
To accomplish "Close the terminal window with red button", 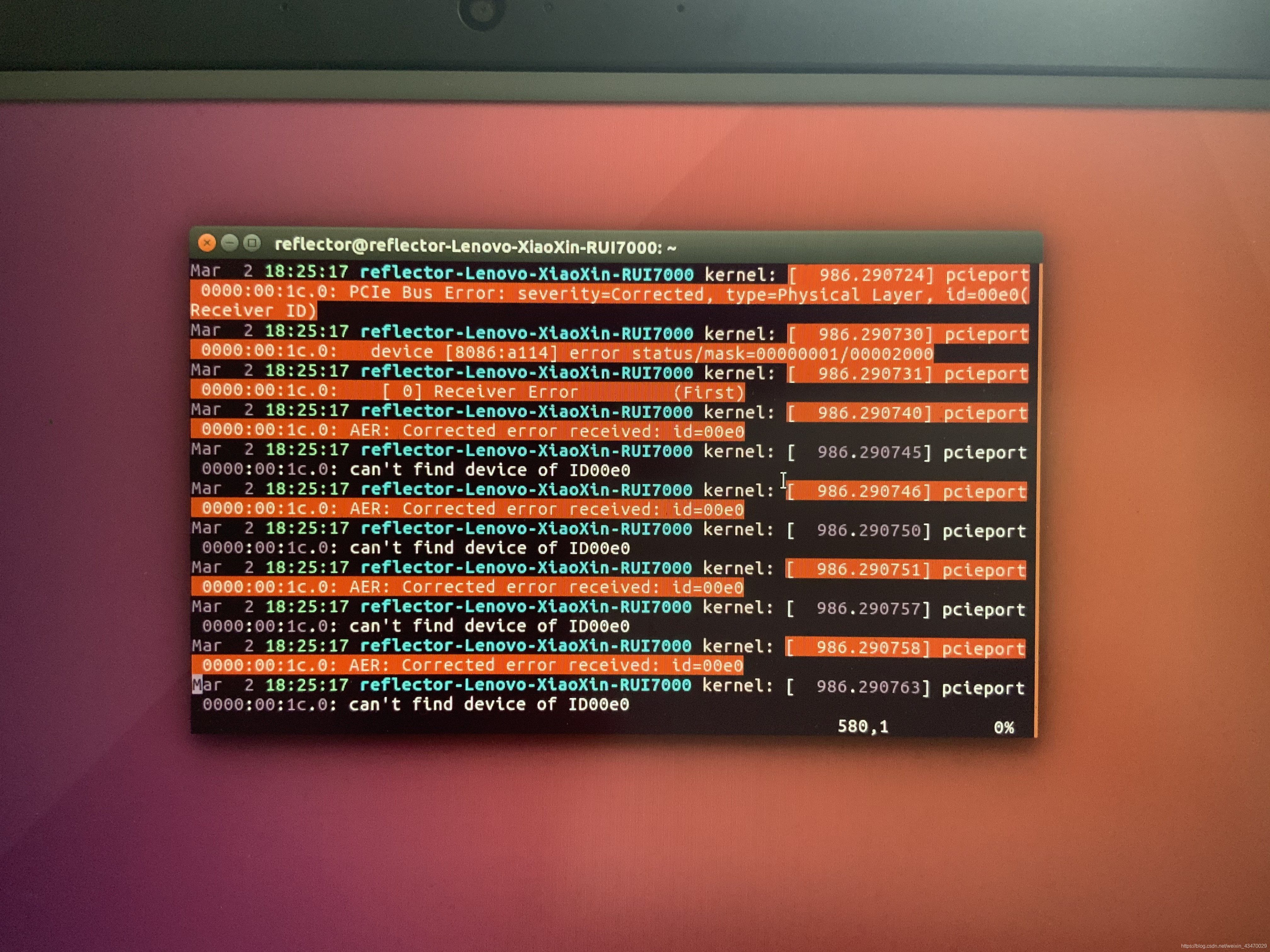I will [x=207, y=243].
